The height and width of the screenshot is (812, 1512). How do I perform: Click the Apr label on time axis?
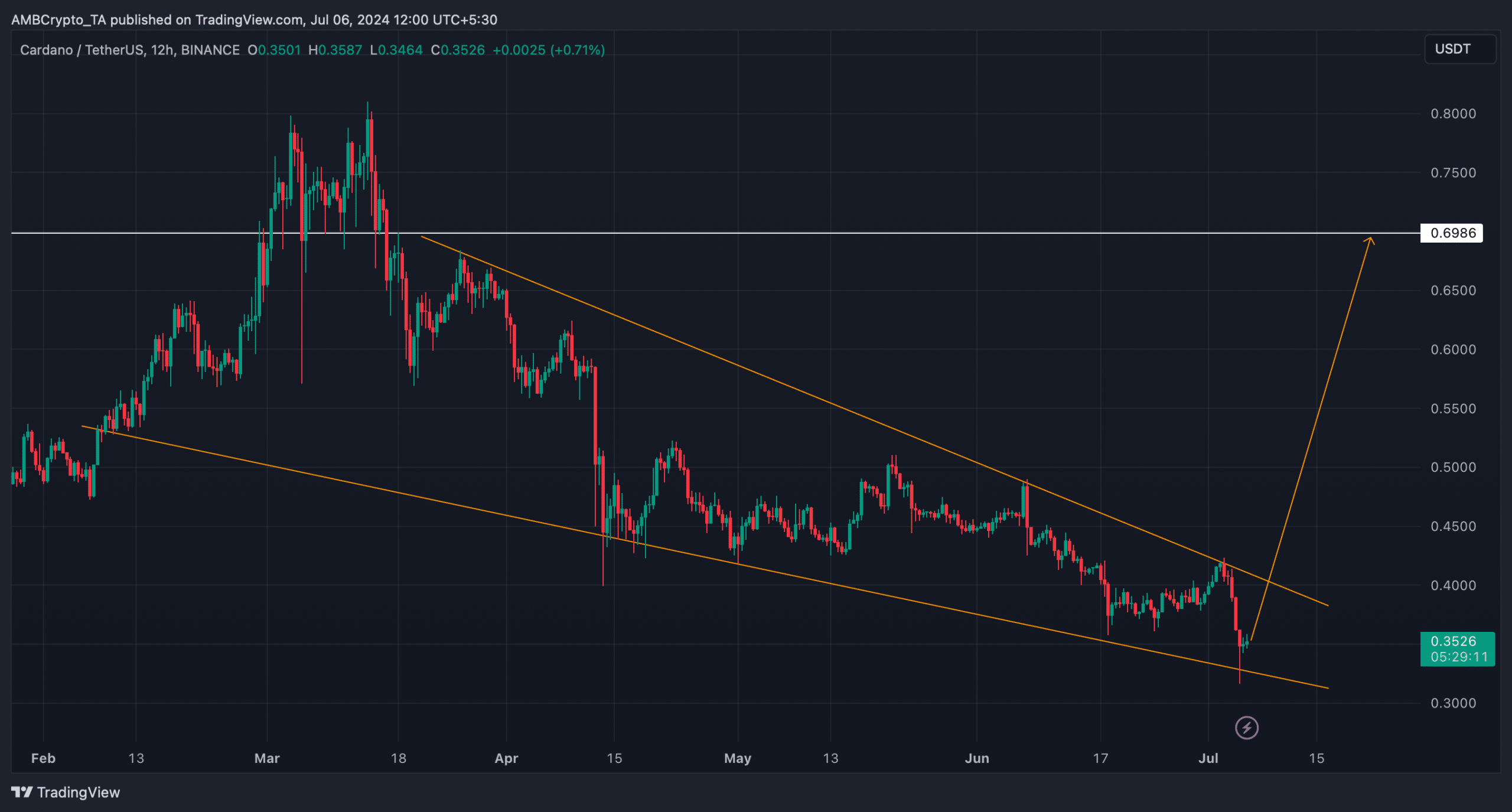coord(506,758)
